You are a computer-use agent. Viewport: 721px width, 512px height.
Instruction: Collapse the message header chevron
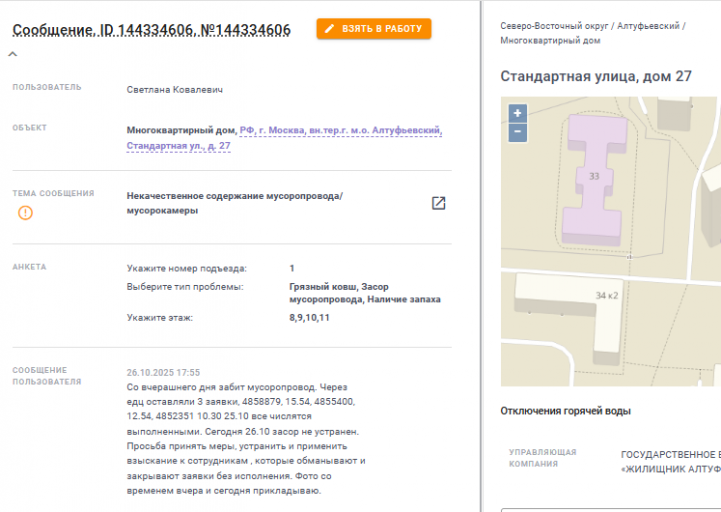pos(13,54)
